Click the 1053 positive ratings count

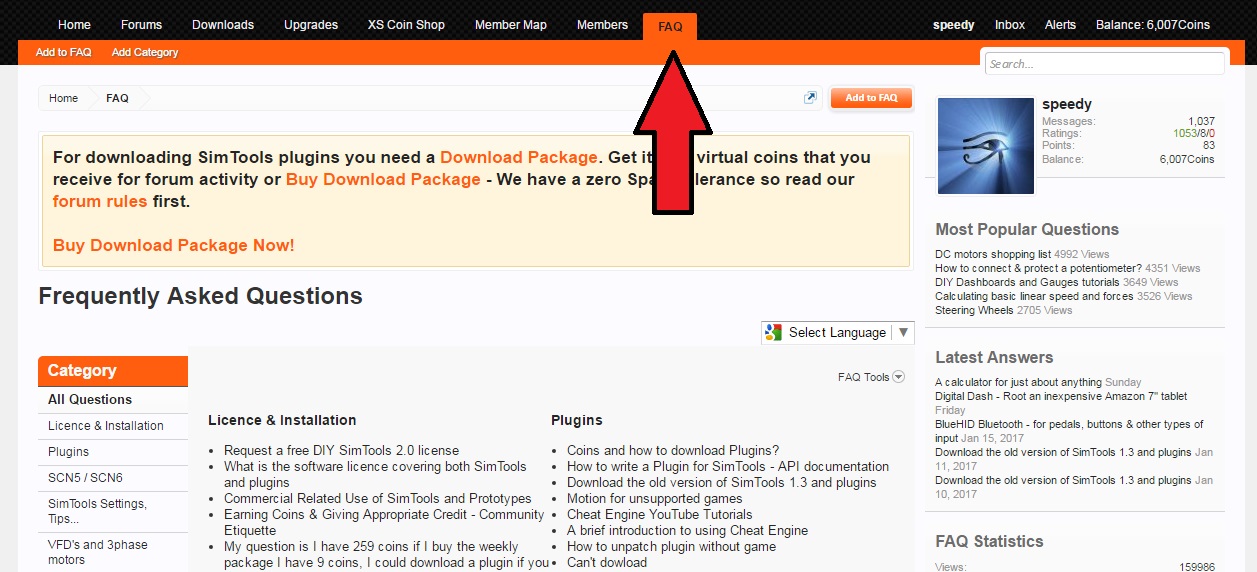1185,133
